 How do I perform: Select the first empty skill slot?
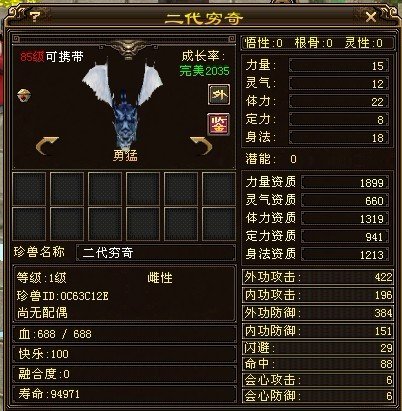coord(29,189)
